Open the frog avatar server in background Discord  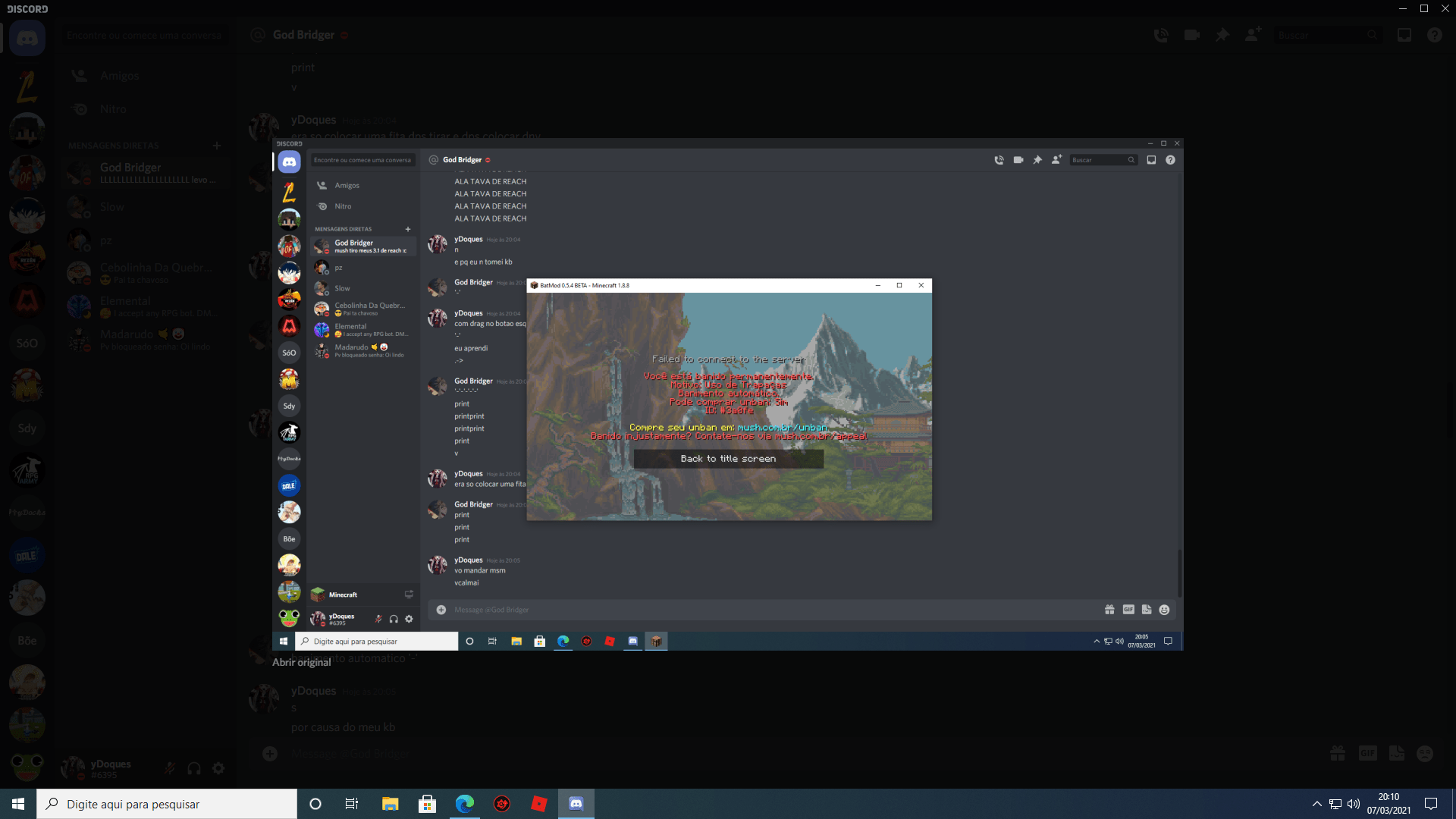pos(27,767)
